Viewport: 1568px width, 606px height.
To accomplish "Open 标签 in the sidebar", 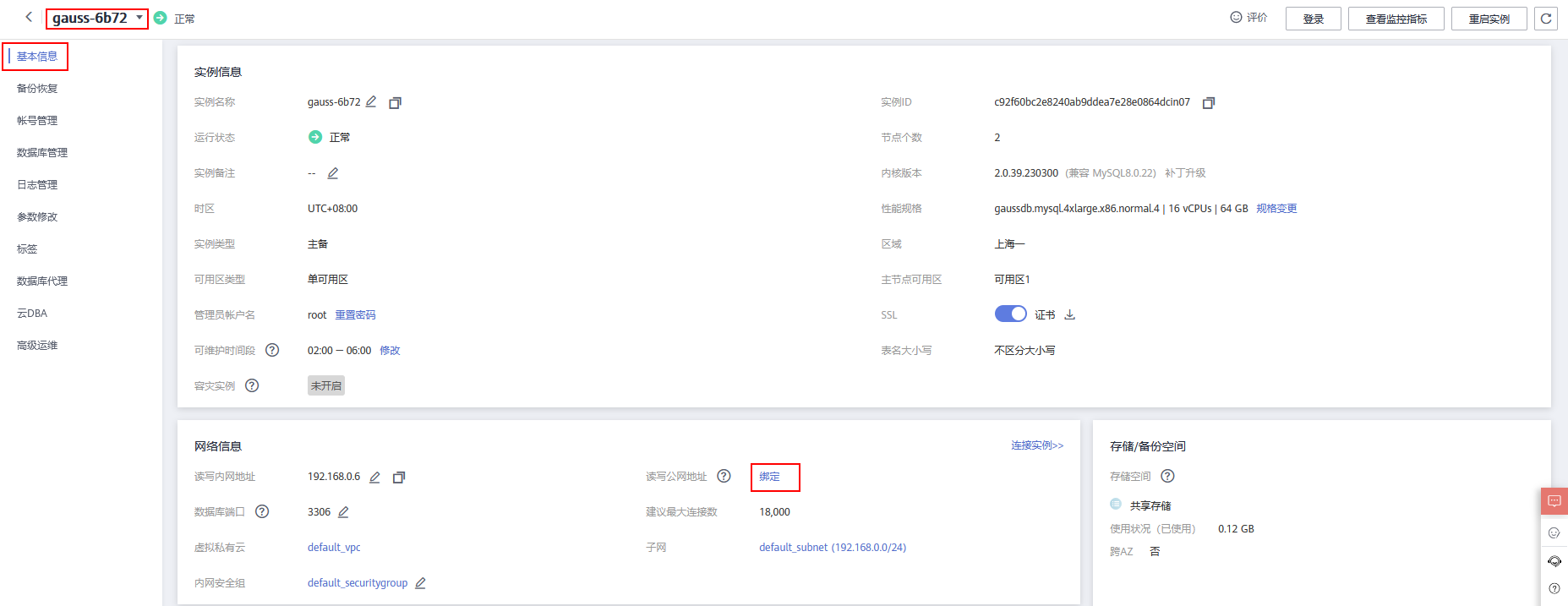I will 27,249.
